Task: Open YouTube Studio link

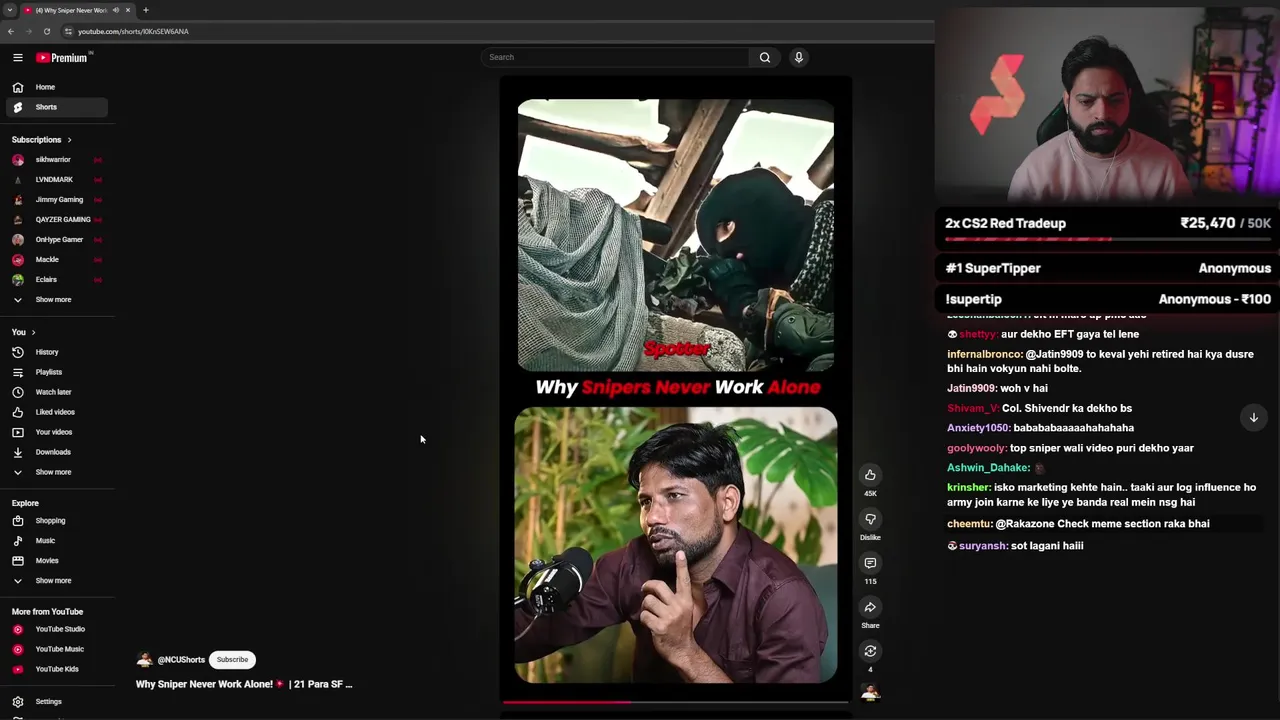Action: click(x=58, y=629)
